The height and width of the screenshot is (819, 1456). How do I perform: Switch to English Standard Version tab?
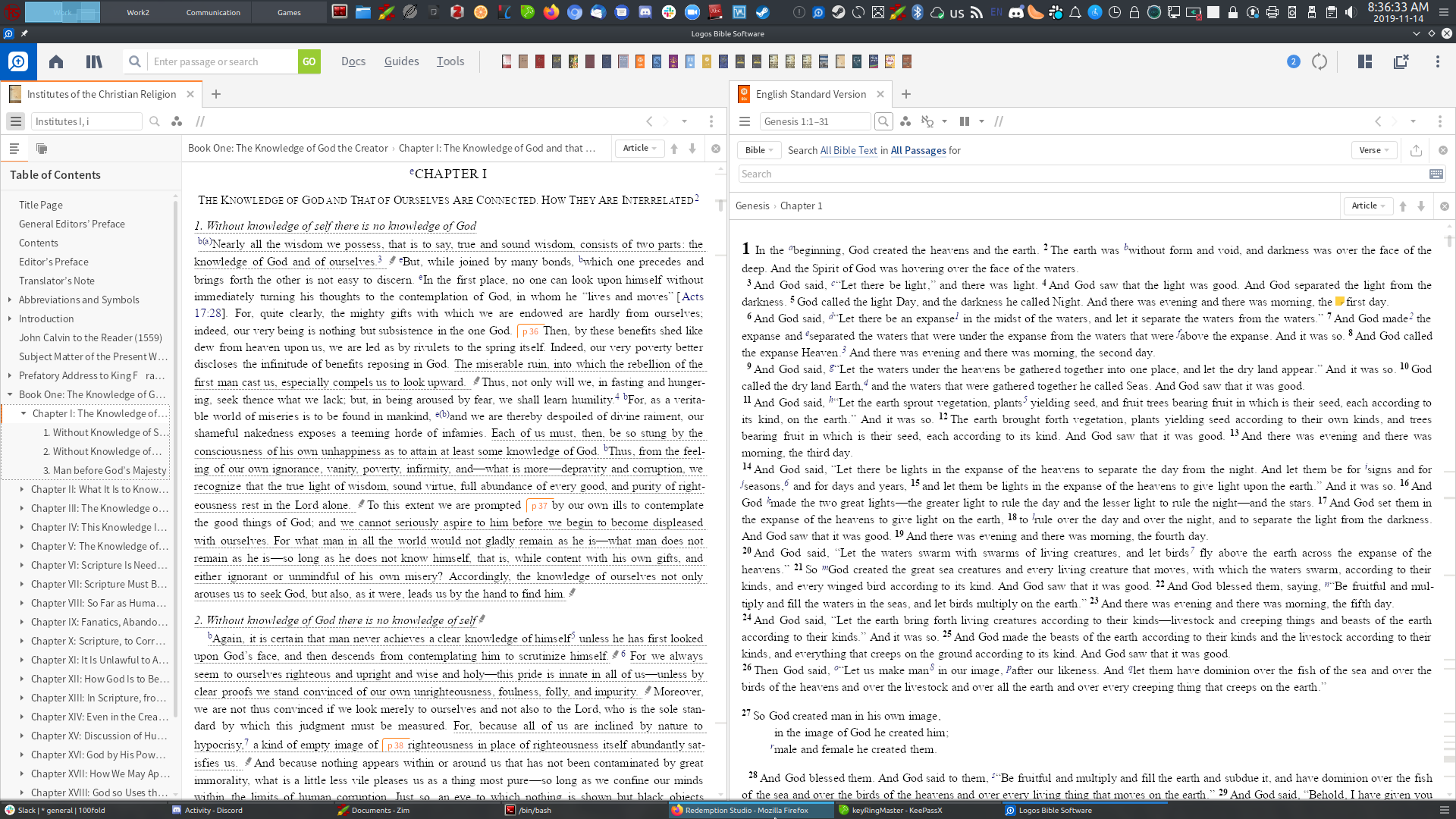click(811, 94)
